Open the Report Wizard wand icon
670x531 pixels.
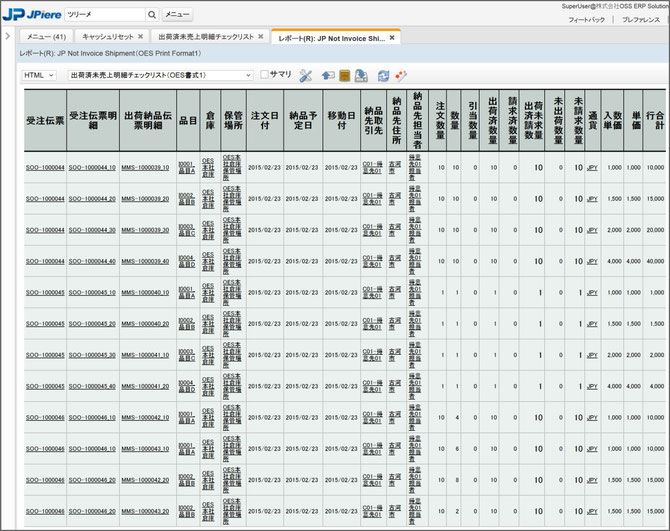tap(401, 76)
